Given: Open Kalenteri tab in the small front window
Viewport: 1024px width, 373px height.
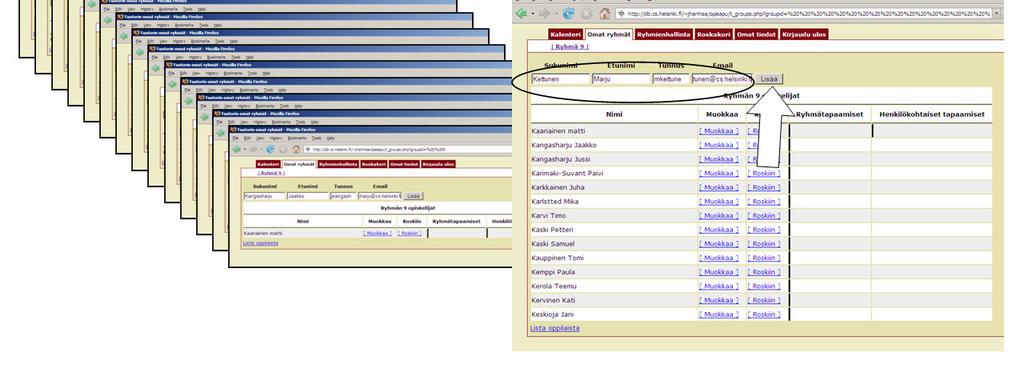Looking at the screenshot, I should [268, 164].
